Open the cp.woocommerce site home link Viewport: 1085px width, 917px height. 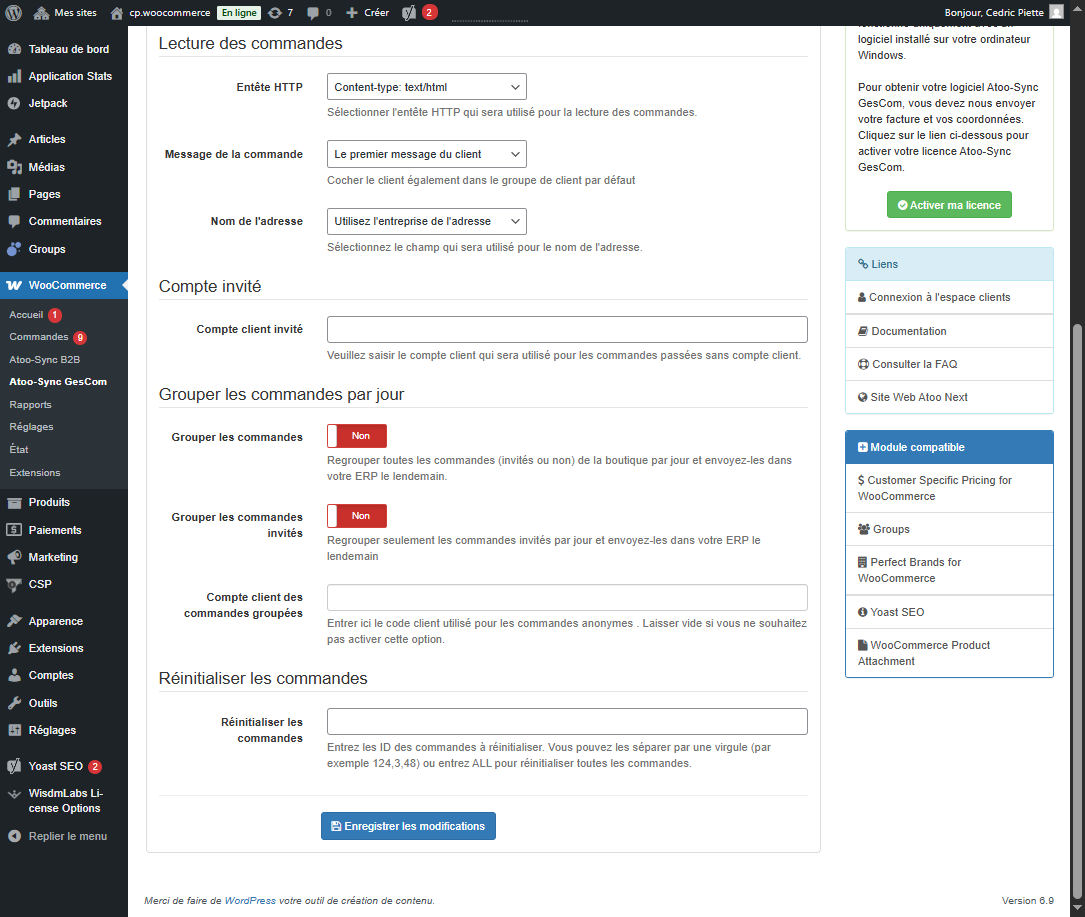tap(161, 12)
